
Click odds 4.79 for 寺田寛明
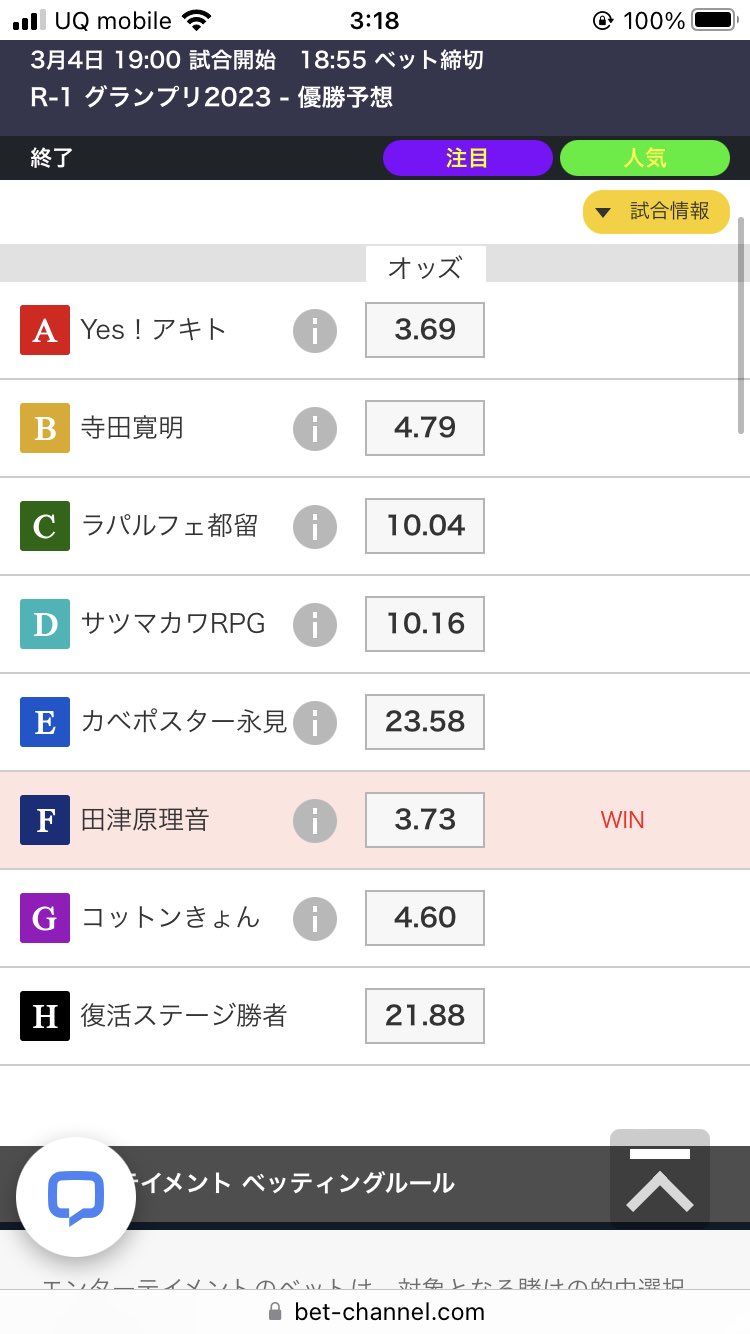(x=425, y=428)
